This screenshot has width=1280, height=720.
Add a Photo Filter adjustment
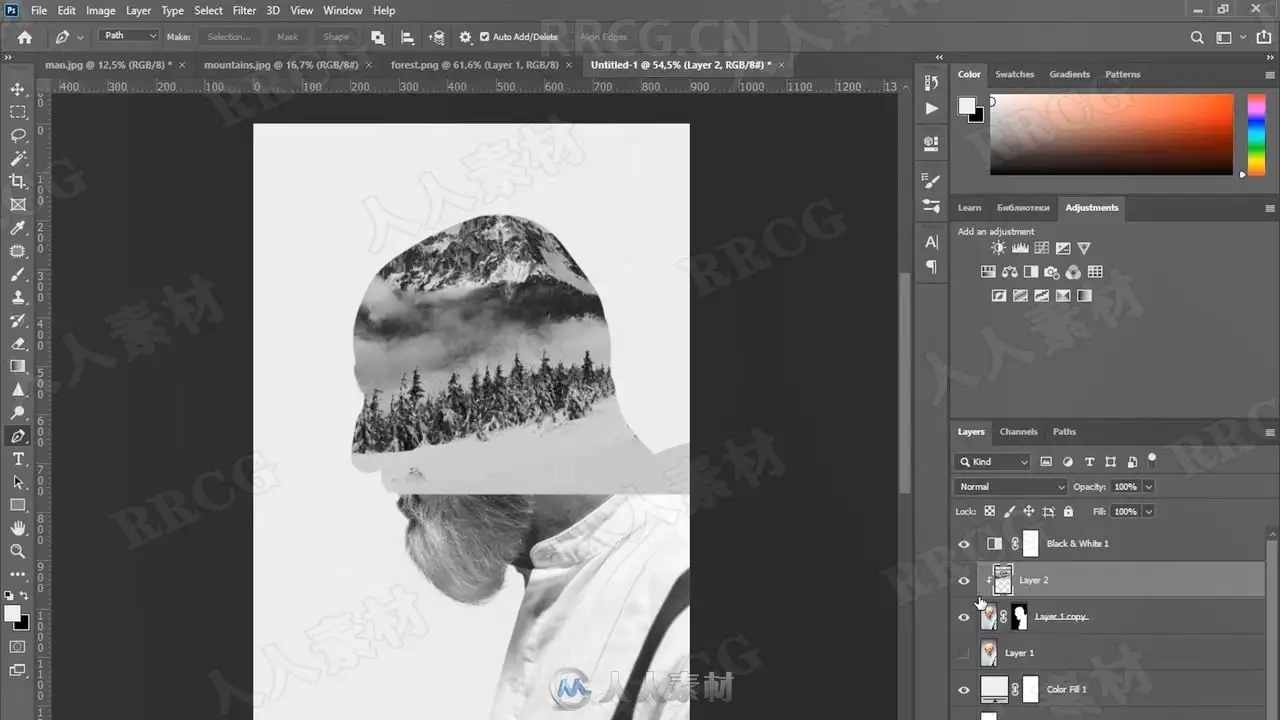point(1052,272)
